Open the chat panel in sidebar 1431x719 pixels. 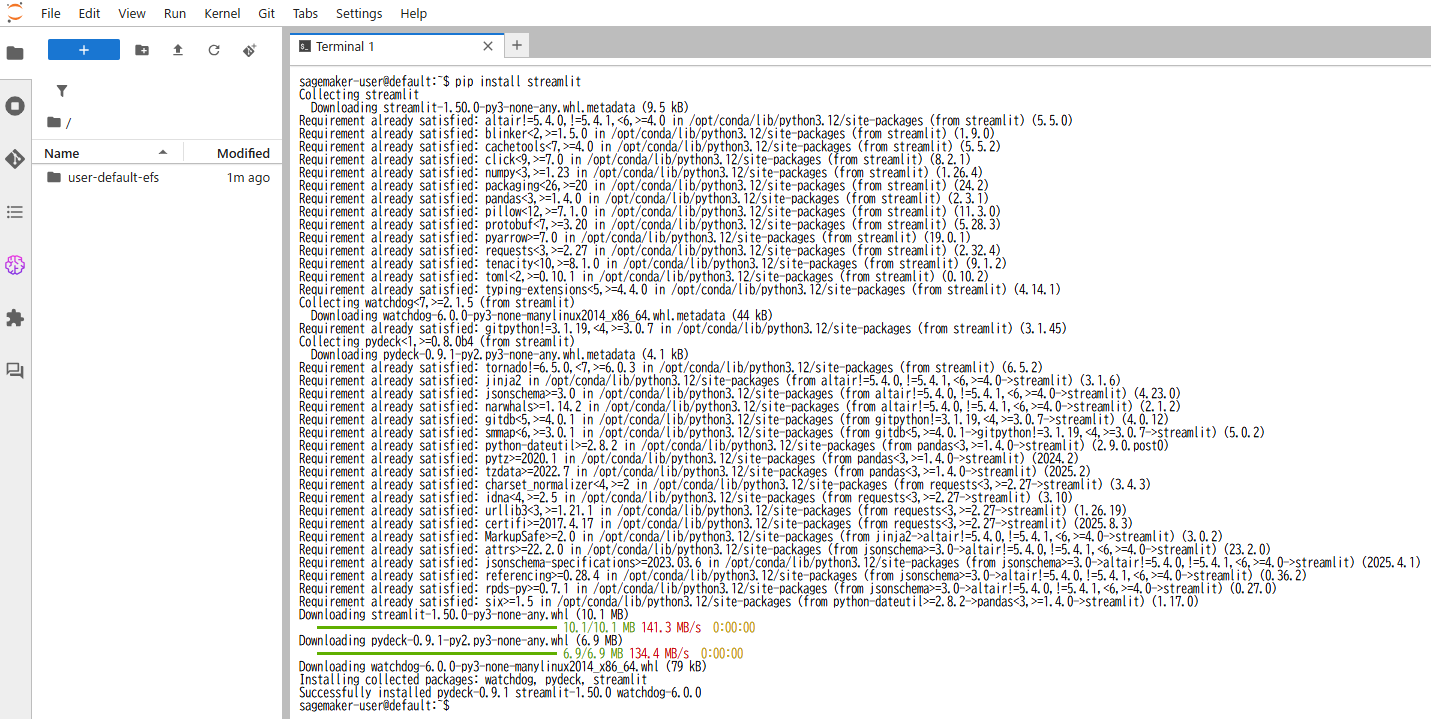pyautogui.click(x=15, y=371)
